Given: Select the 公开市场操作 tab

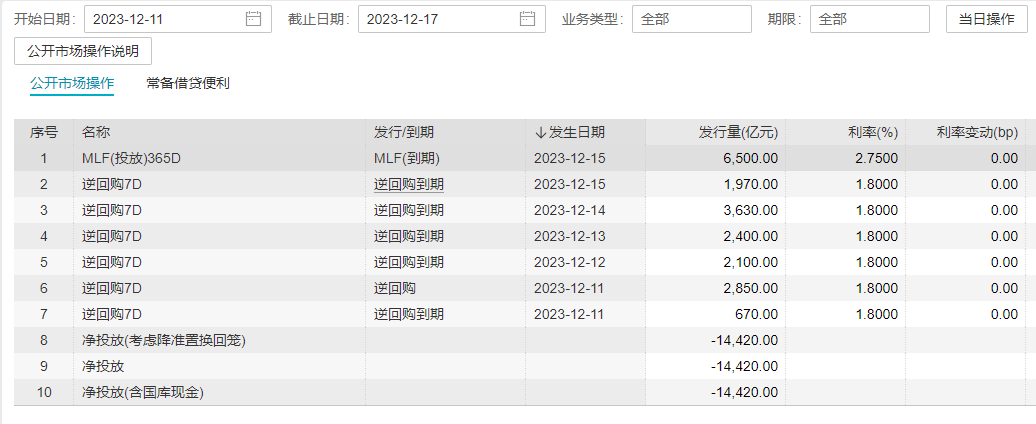Looking at the screenshot, I should click(72, 83).
